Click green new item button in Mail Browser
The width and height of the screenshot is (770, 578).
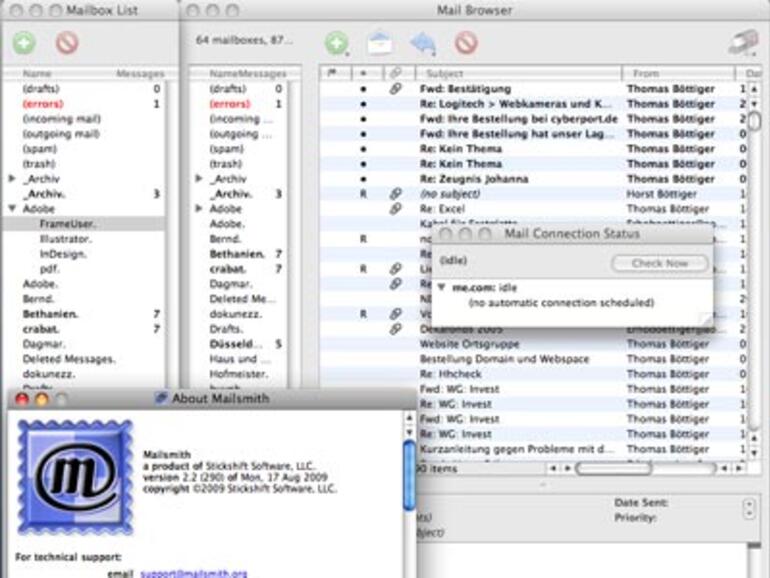coord(337,43)
